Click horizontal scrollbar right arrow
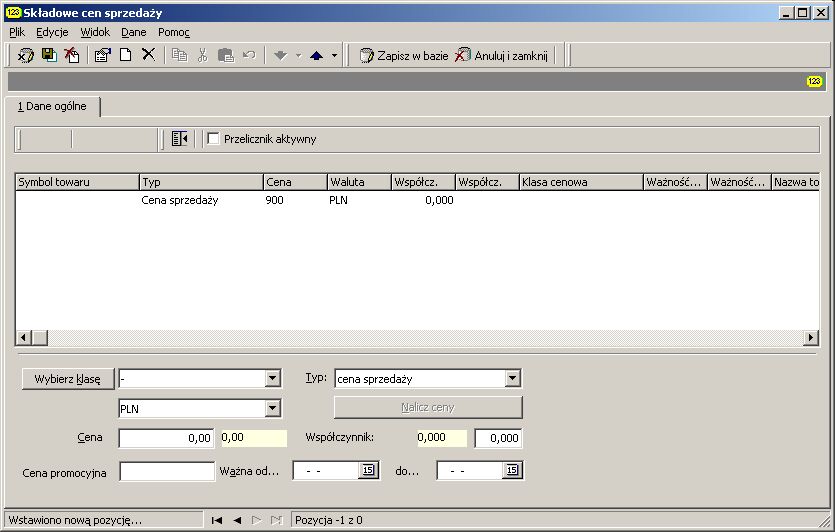The height and width of the screenshot is (532, 835). [x=811, y=337]
